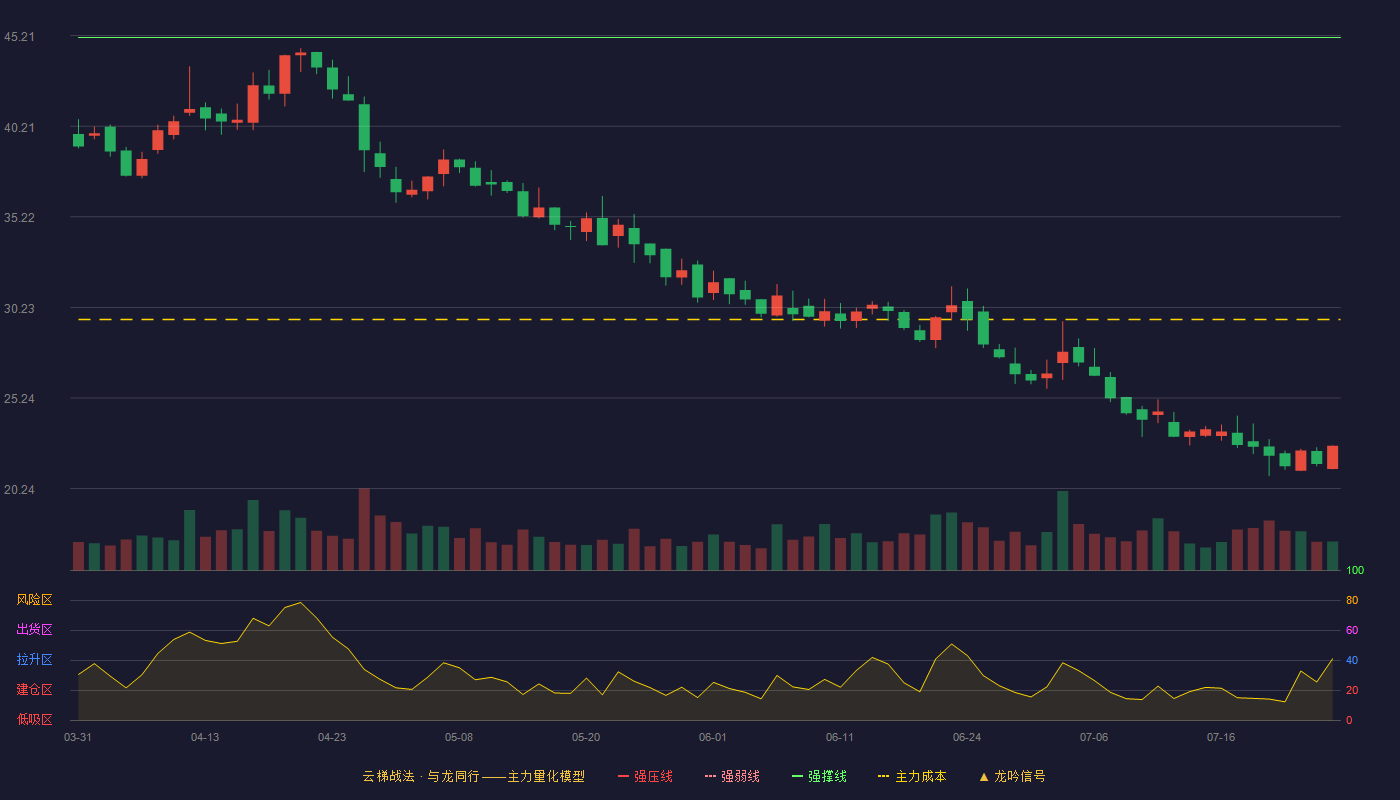Click the 低吸区 zone label
Image resolution: width=1400 pixels, height=800 pixels.
[x=34, y=719]
